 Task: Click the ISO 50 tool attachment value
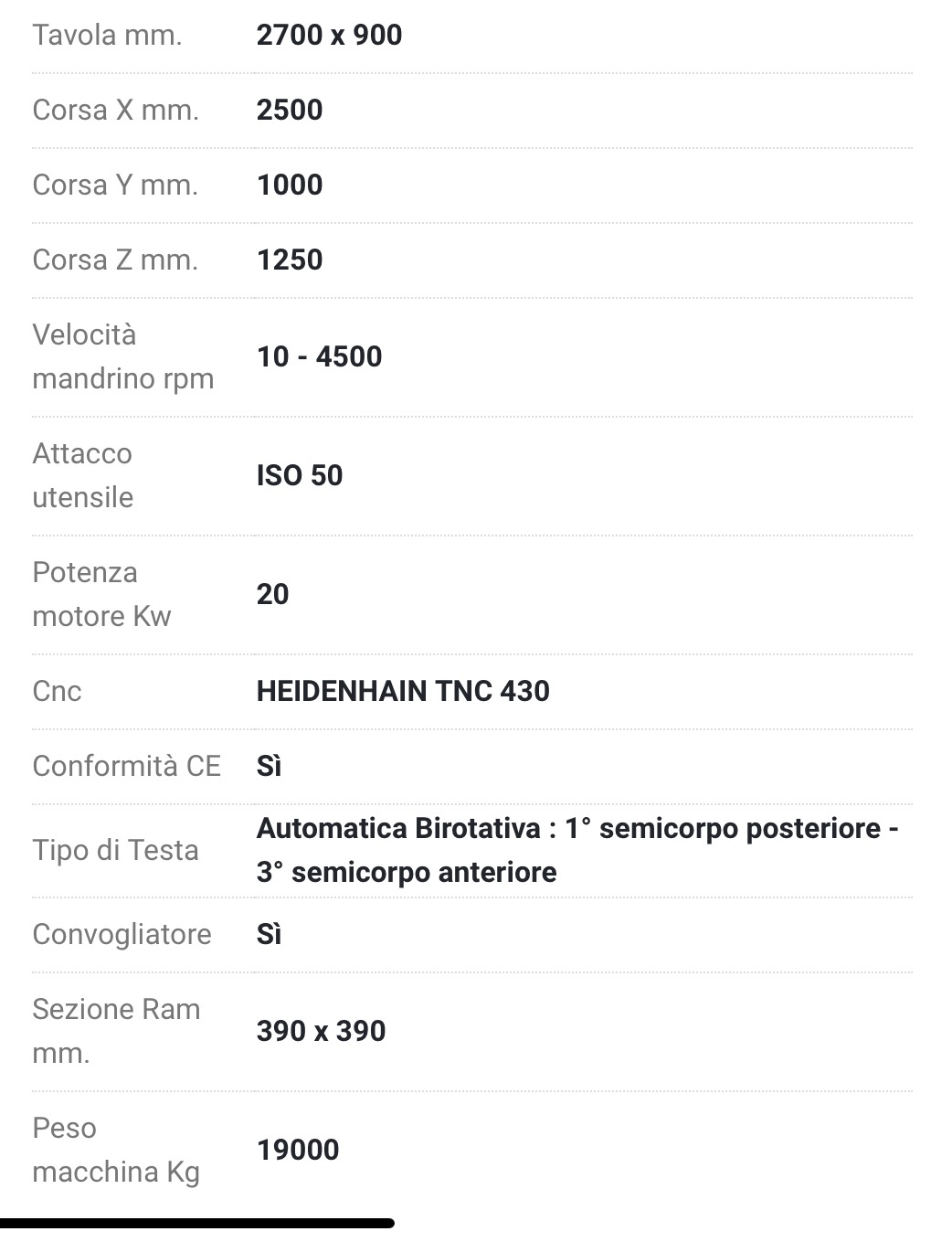[x=300, y=475]
